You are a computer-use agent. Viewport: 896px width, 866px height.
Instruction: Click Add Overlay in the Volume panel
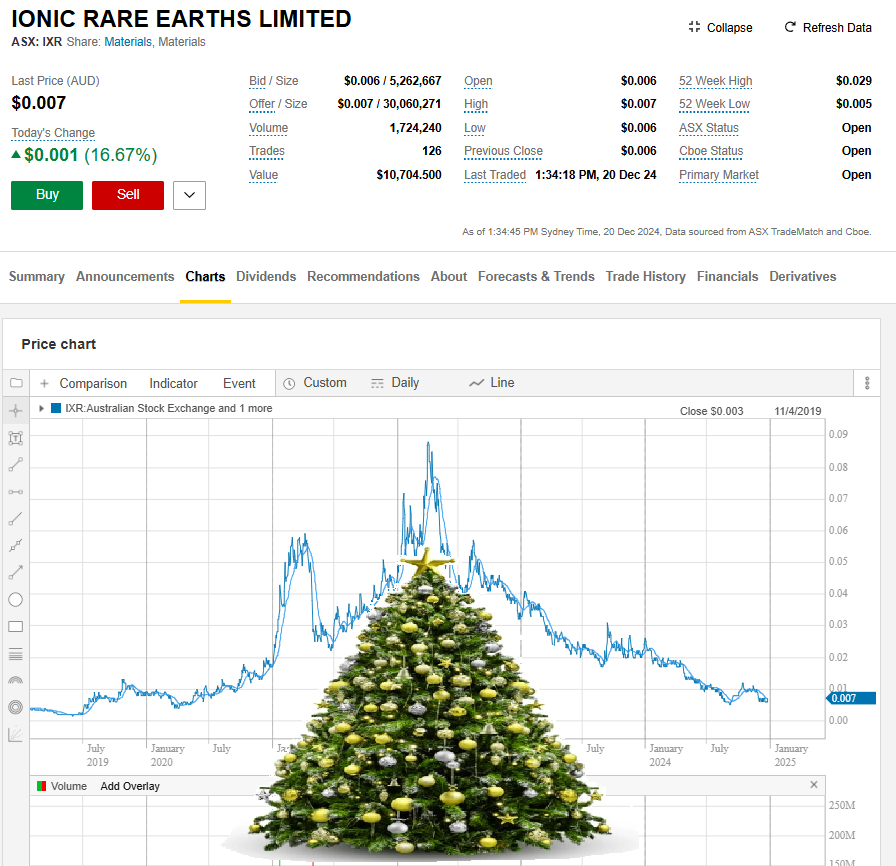(x=130, y=786)
